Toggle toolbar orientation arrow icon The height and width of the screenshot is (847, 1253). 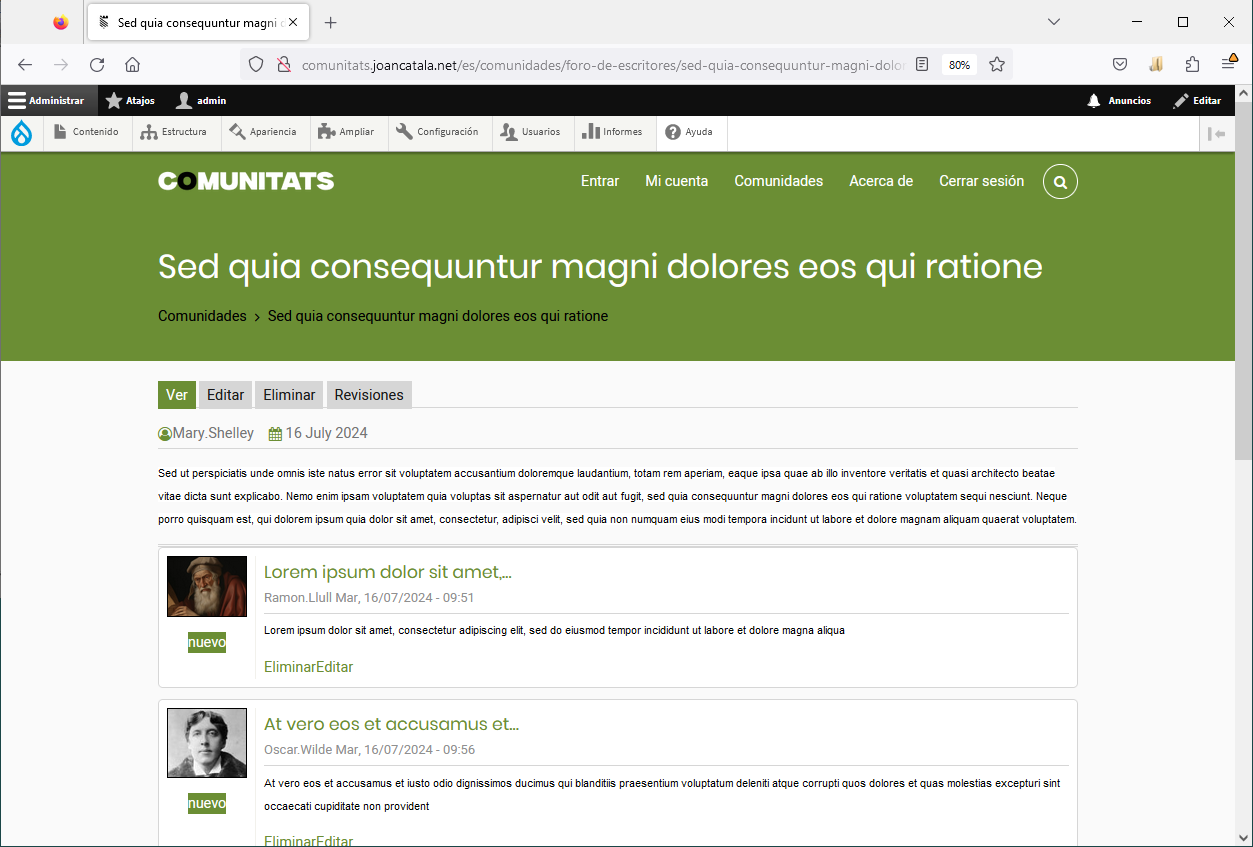[x=1216, y=133]
